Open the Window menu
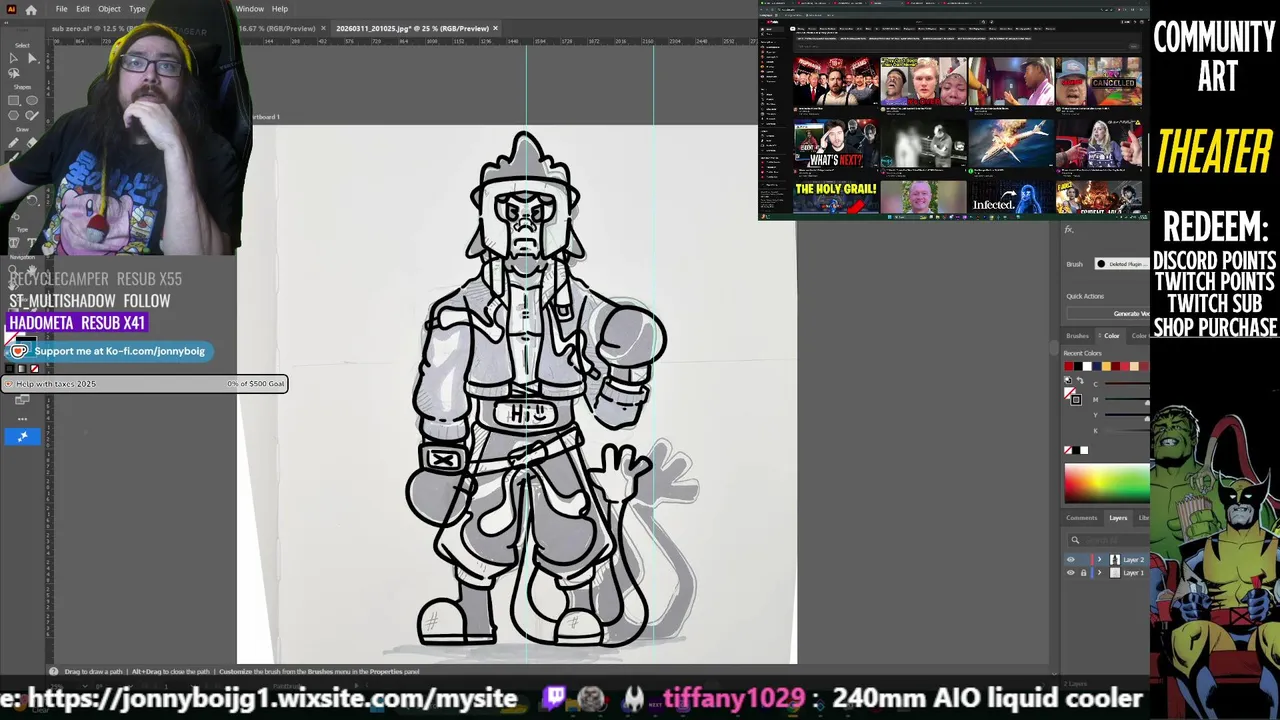Viewport: 1280px width, 720px height. (249, 9)
